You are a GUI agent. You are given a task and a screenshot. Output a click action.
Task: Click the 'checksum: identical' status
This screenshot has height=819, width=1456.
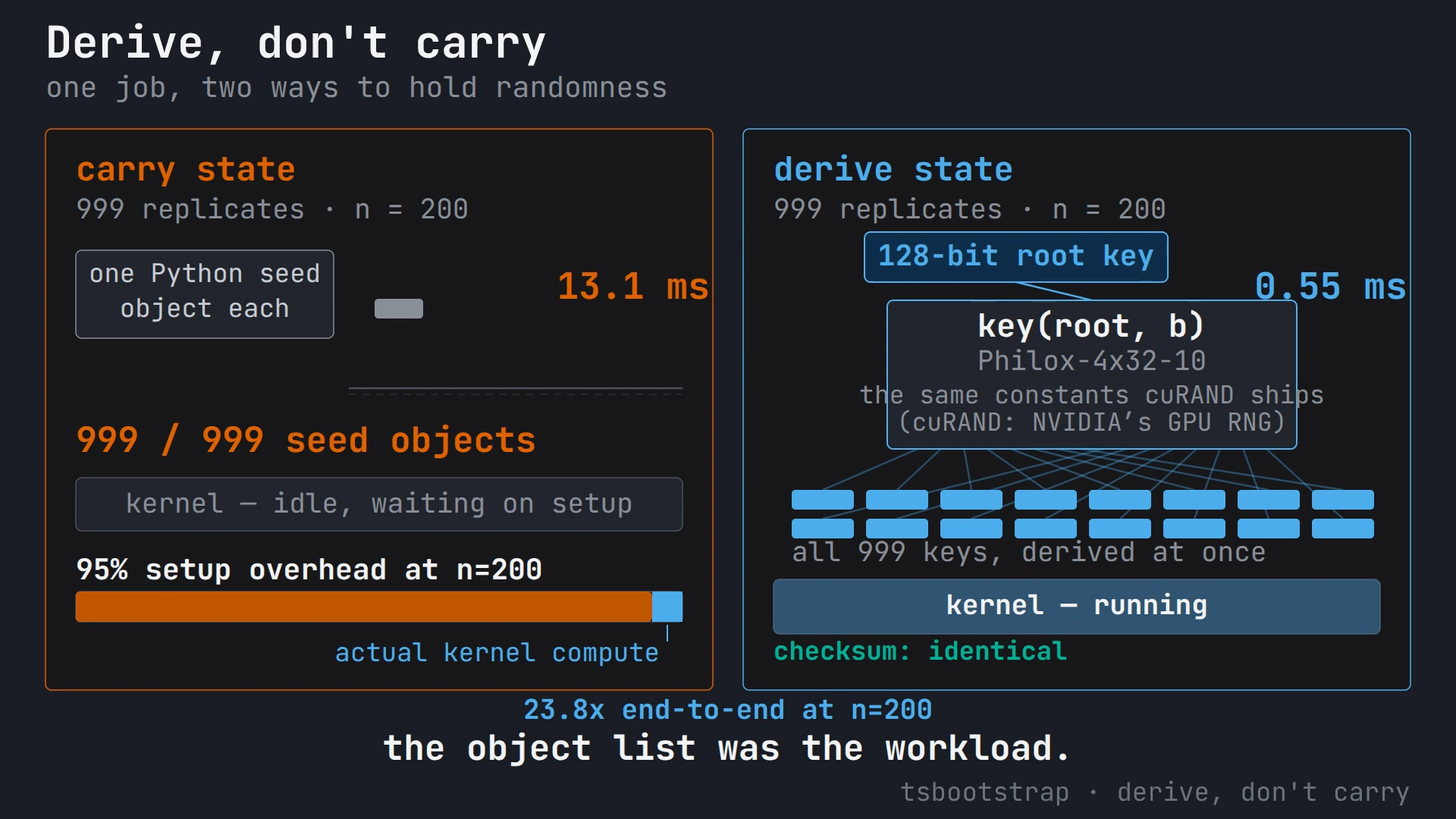tap(921, 651)
